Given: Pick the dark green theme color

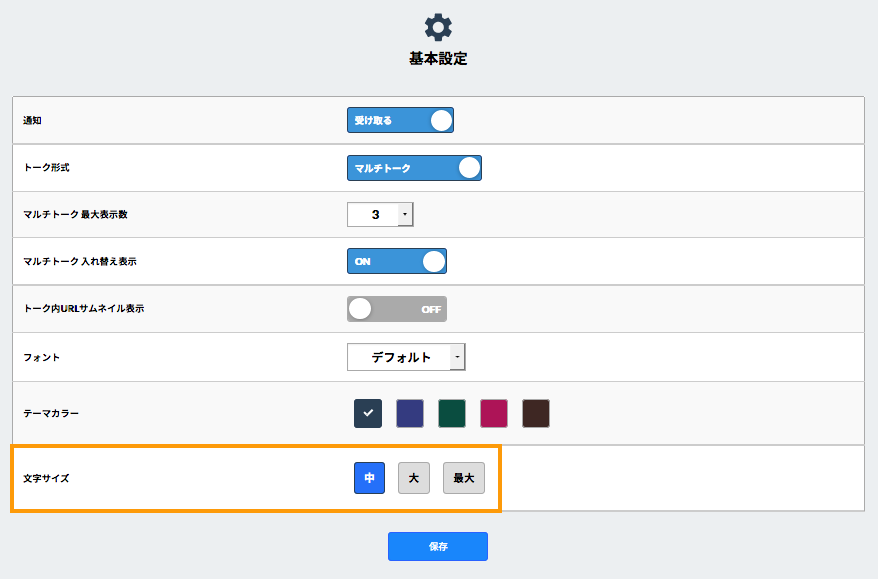Looking at the screenshot, I should click(x=452, y=413).
